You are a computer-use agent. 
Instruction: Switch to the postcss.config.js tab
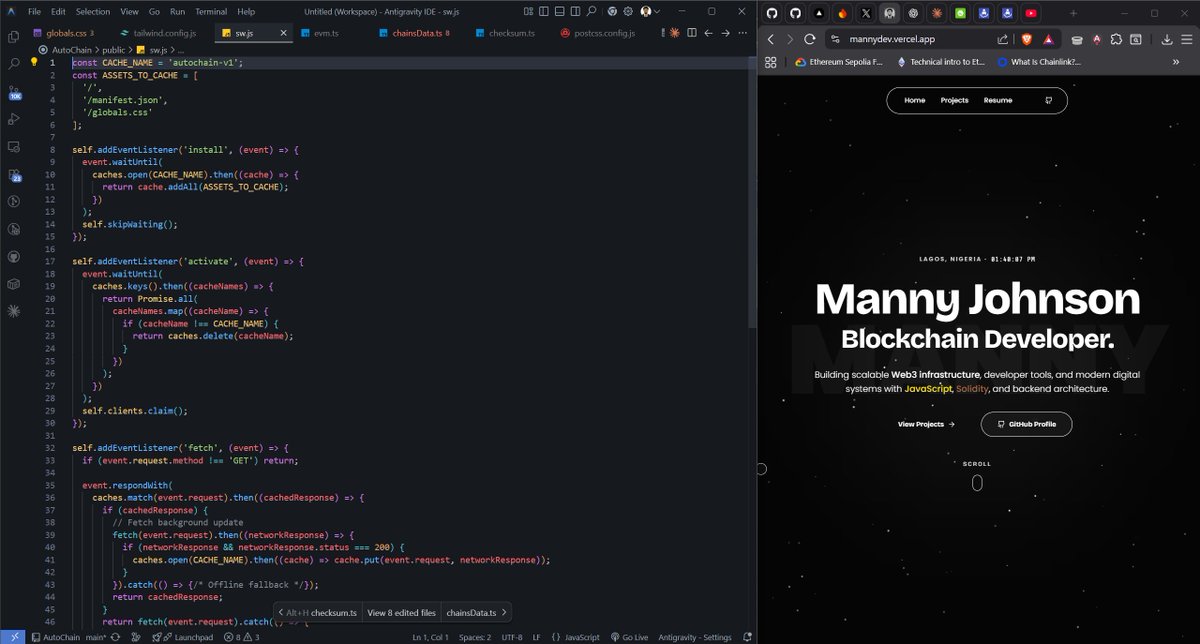click(597, 33)
